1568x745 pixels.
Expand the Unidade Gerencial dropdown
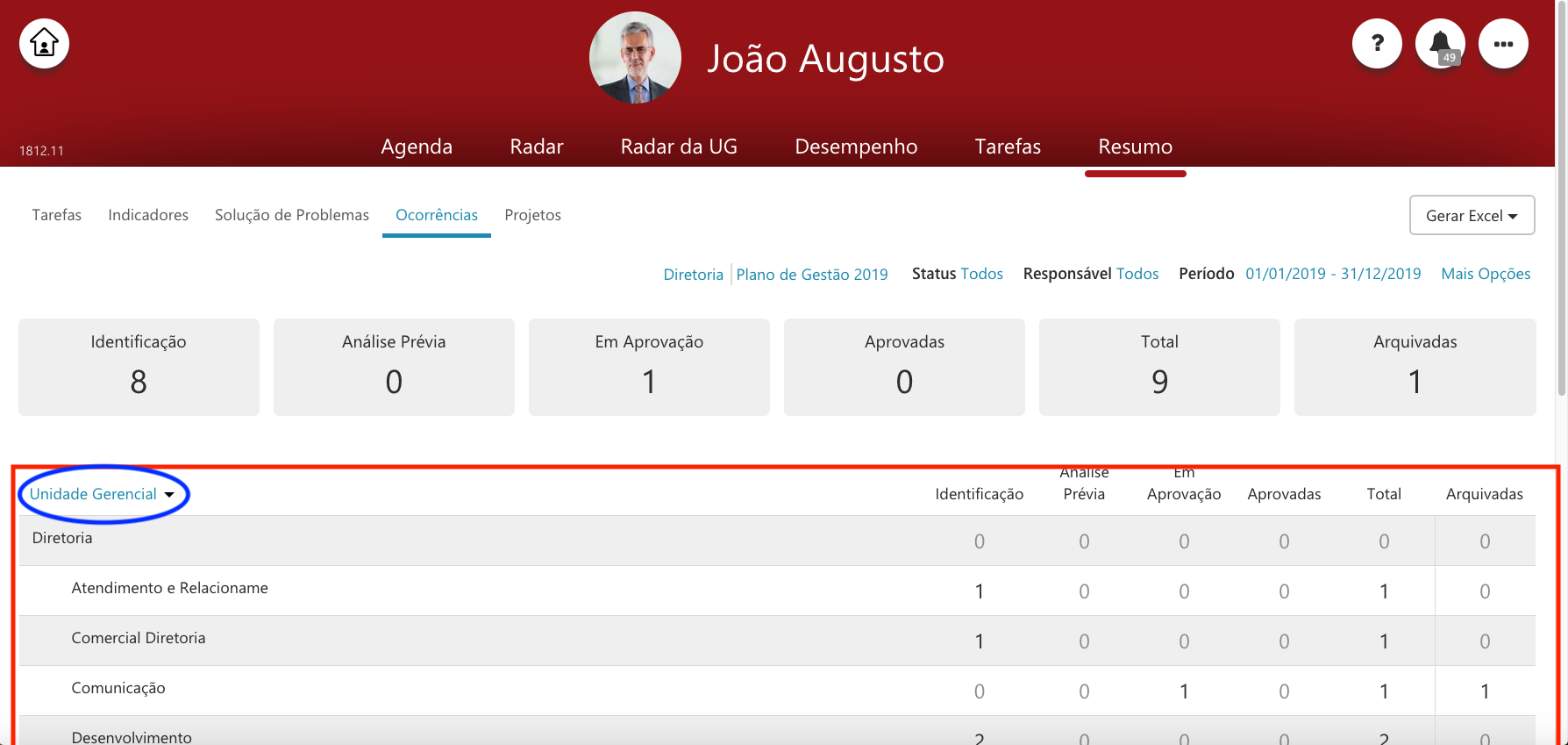coord(103,494)
